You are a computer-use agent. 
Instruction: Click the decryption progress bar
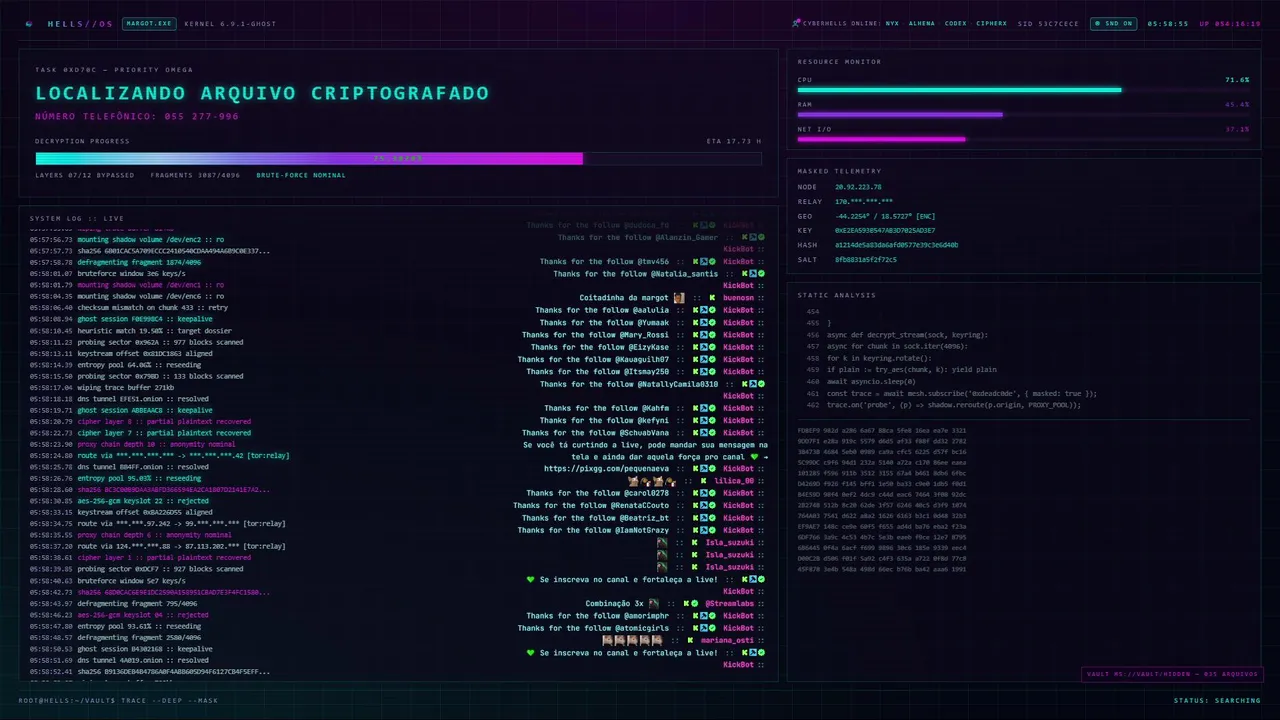398,158
